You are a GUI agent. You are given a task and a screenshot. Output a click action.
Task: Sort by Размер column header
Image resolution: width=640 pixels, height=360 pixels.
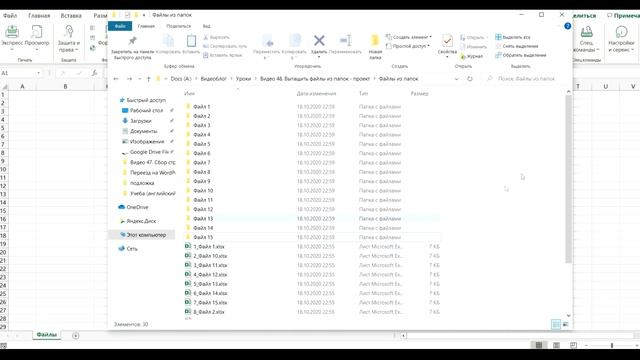tap(420, 93)
